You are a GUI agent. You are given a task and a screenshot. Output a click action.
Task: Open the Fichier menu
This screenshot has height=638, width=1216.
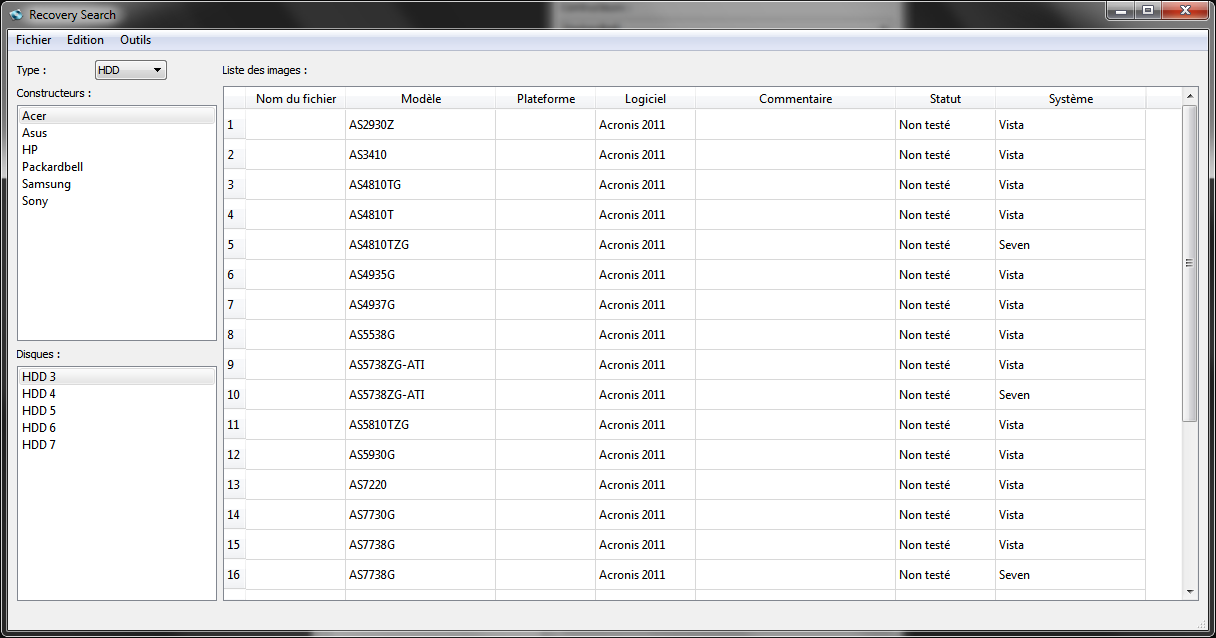(33, 40)
